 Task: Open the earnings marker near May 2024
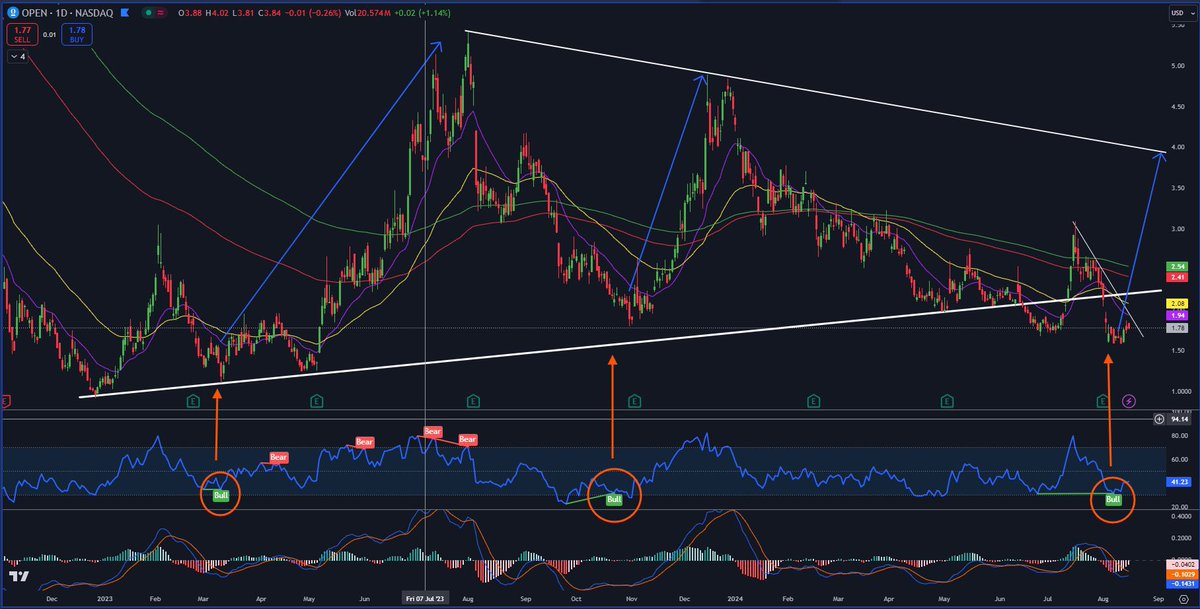click(947, 401)
